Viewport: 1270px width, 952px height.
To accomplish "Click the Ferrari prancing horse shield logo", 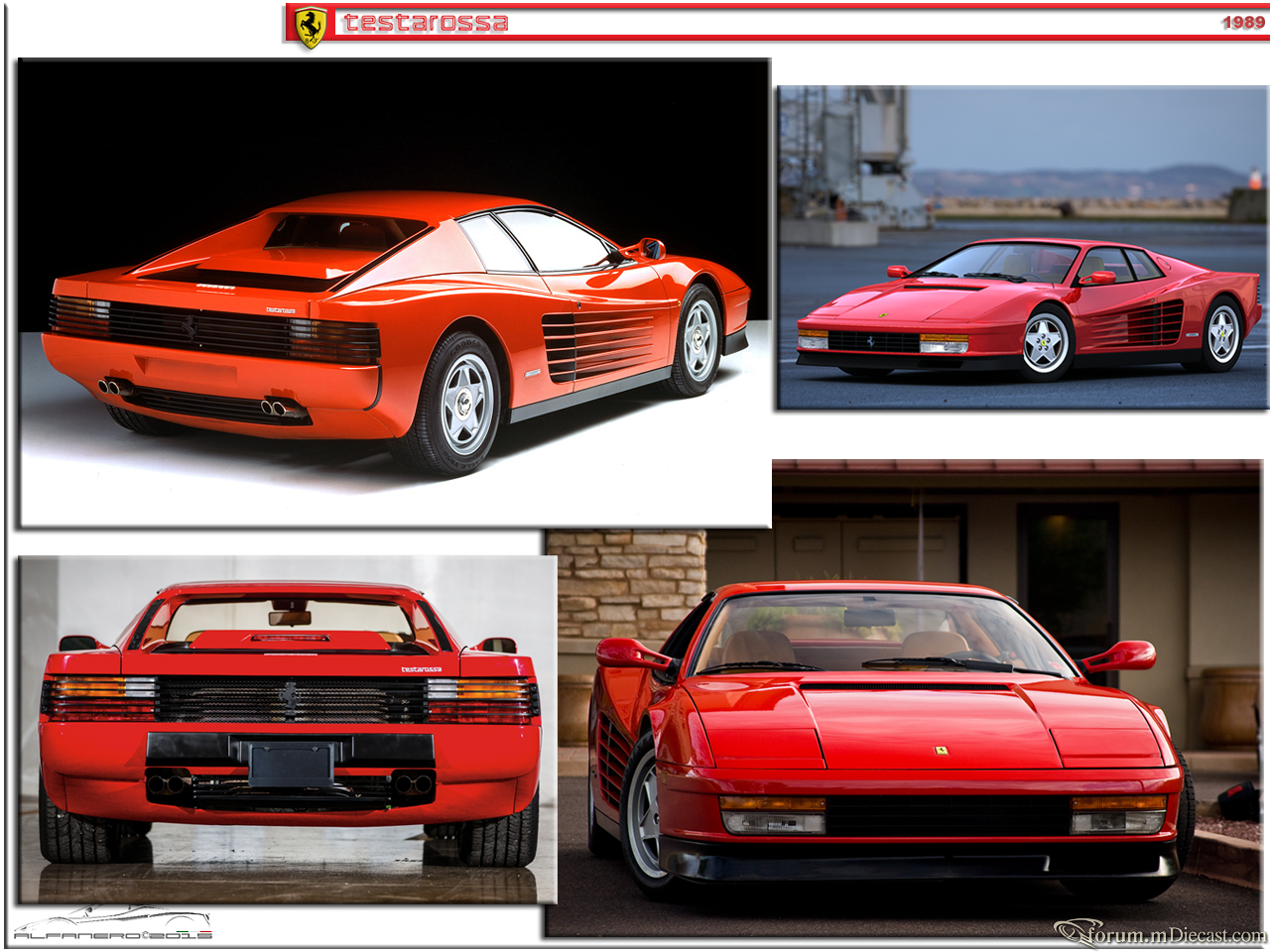I will 311,28.
